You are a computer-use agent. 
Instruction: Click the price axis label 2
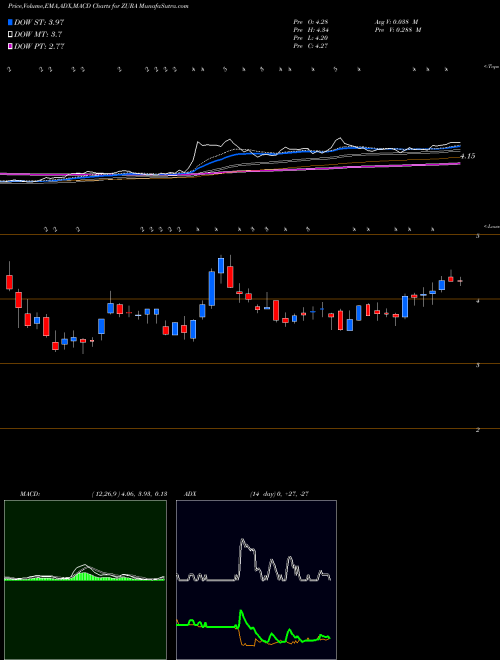coord(478,430)
